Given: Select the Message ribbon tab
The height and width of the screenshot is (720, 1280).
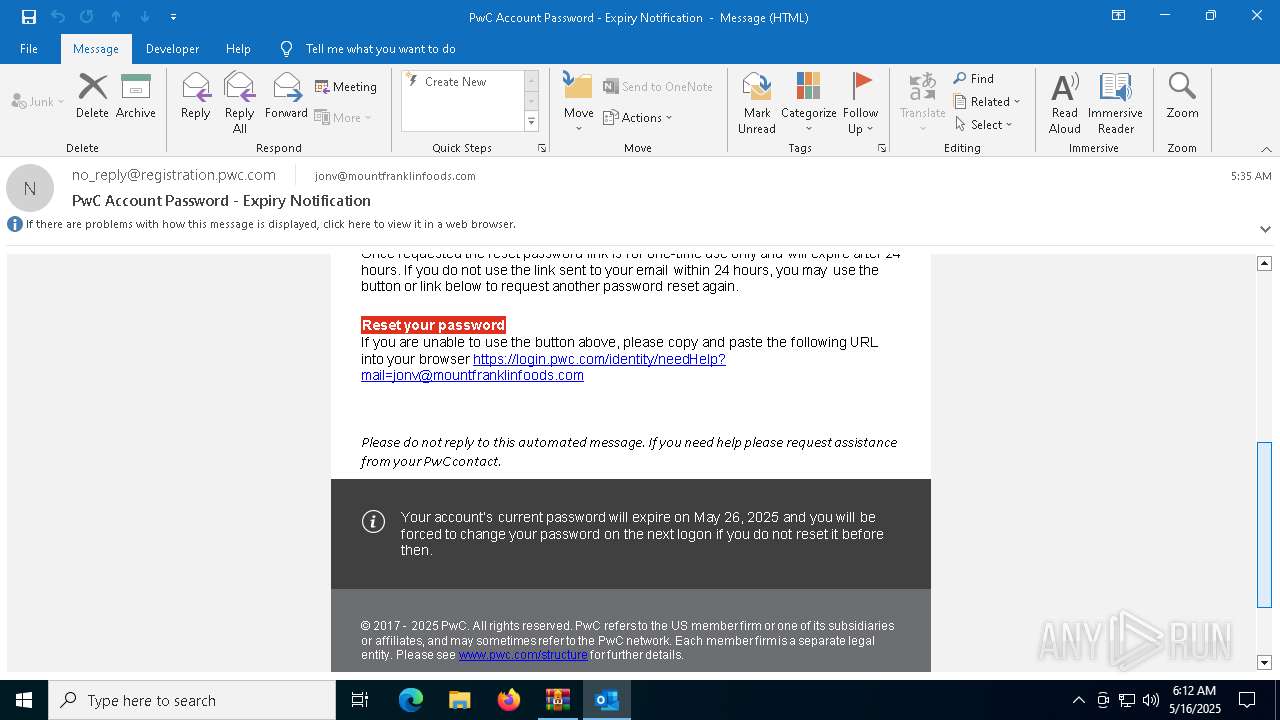Looking at the screenshot, I should click(x=96, y=49).
